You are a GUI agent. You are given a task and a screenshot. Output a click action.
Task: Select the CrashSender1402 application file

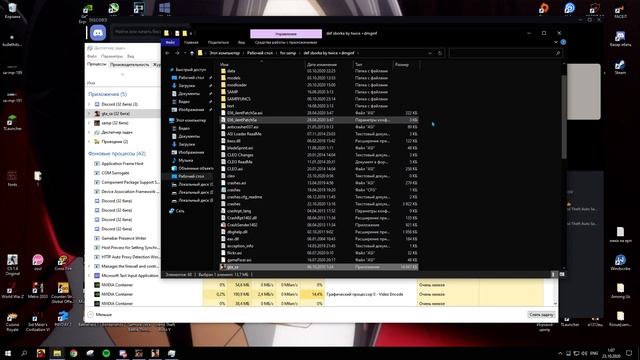(x=242, y=225)
